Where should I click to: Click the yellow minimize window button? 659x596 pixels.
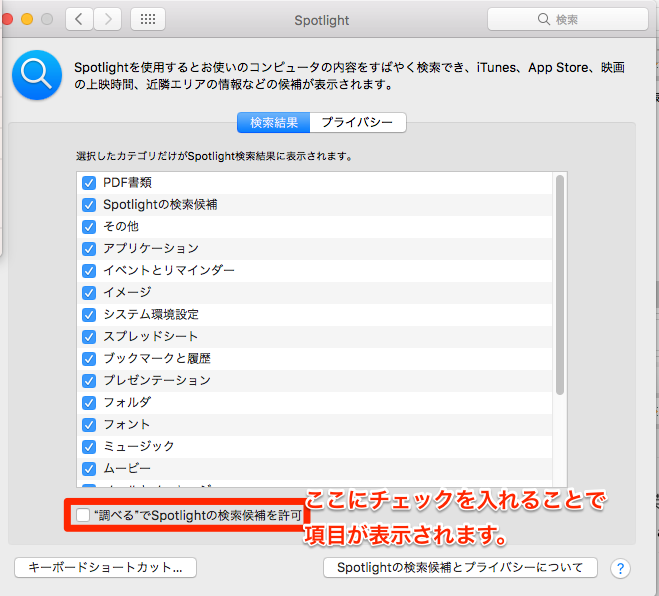coord(27,19)
